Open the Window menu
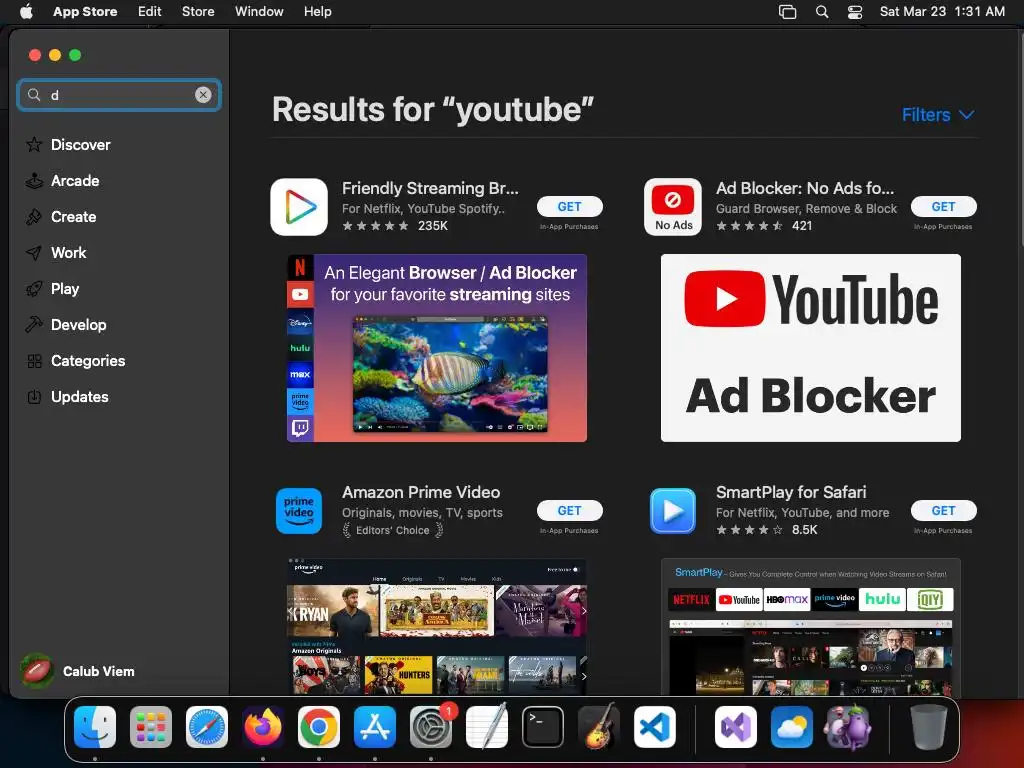The height and width of the screenshot is (768, 1024). [x=259, y=12]
